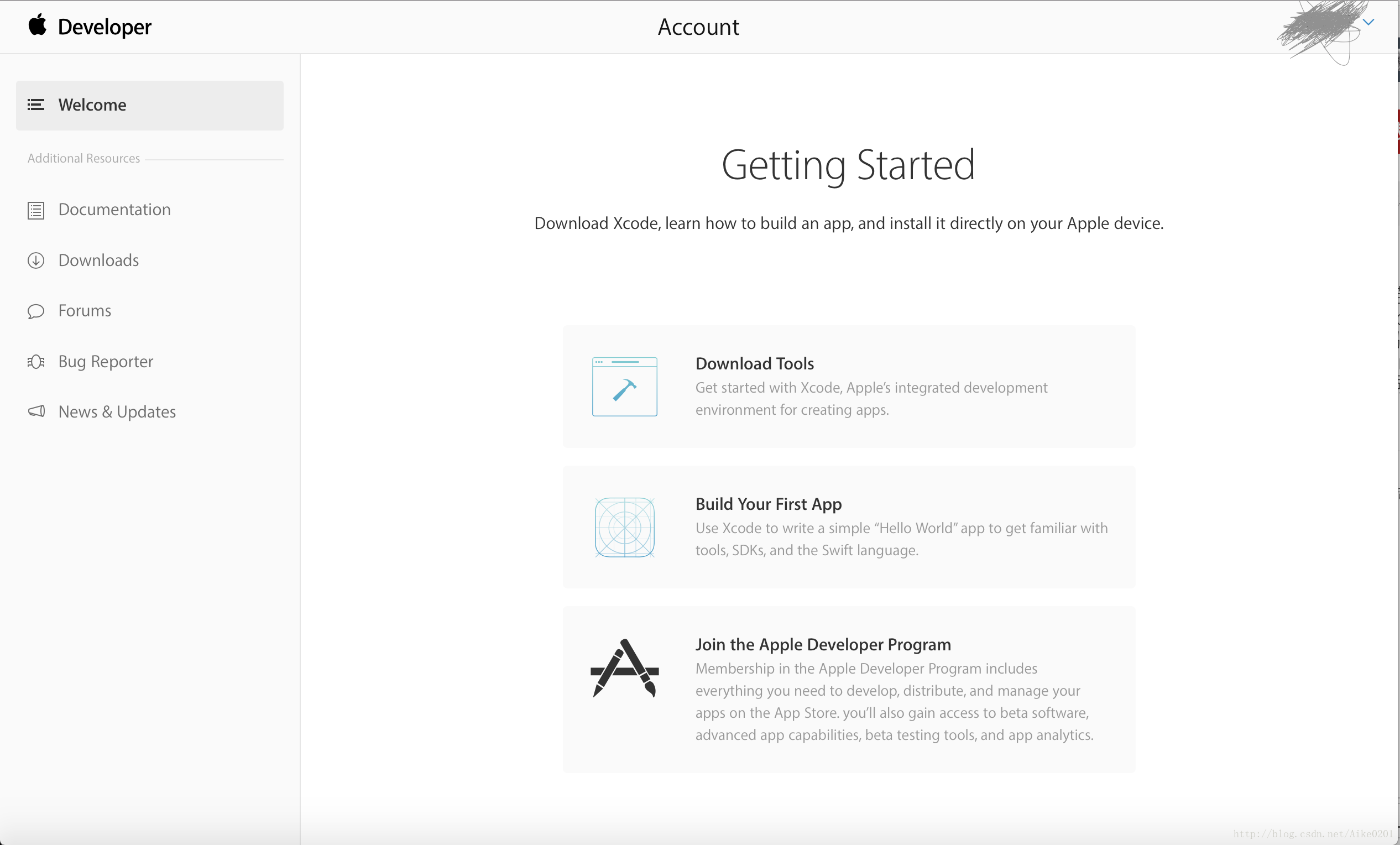Screen dimensions: 1400x845
Task: Click the Forums speech bubble icon
Action: coord(36,311)
